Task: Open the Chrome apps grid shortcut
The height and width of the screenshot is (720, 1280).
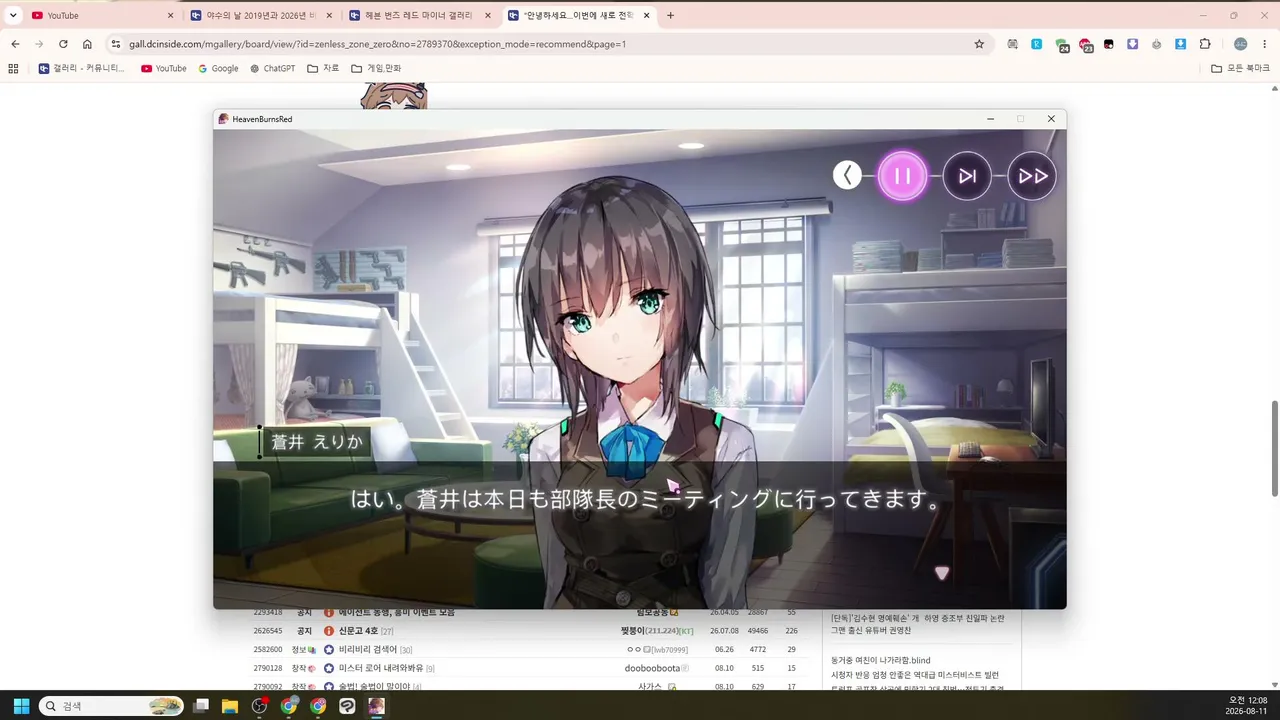Action: tap(13, 68)
